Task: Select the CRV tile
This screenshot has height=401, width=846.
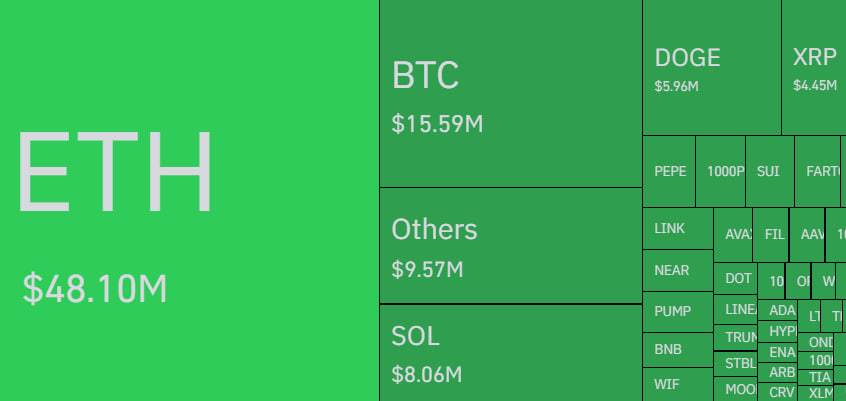Action: [x=777, y=392]
